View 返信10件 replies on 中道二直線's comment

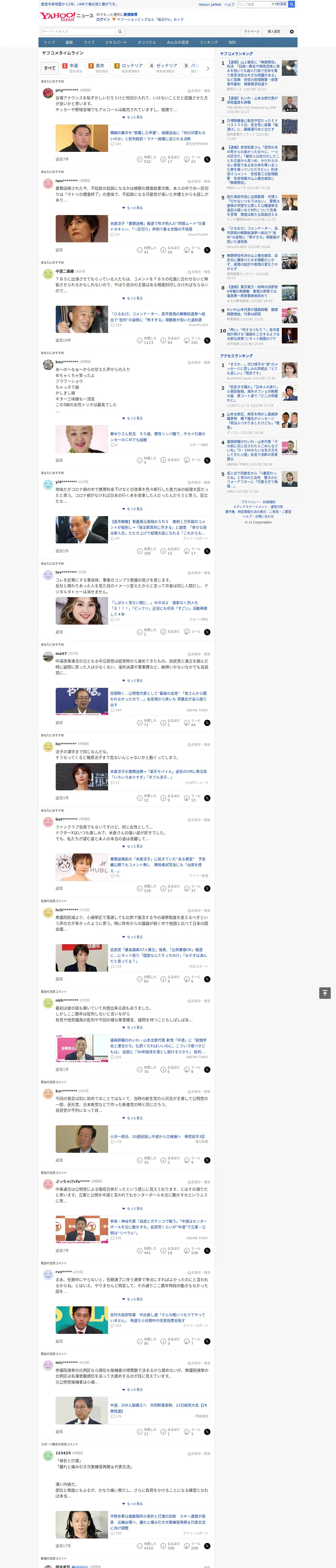(63, 341)
